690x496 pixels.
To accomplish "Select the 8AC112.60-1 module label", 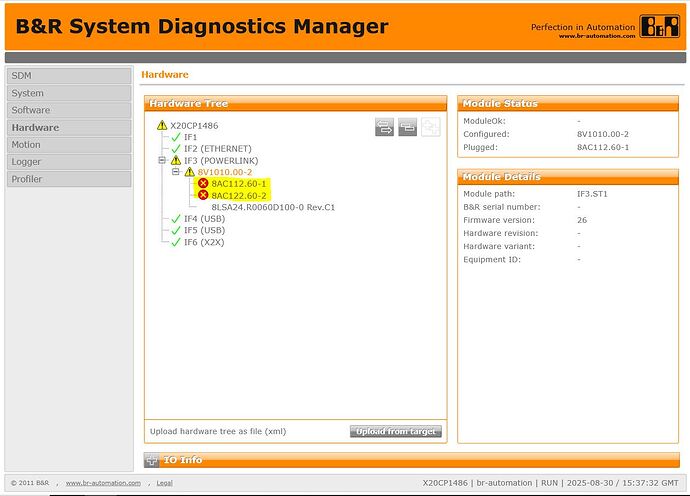I will [x=239, y=184].
